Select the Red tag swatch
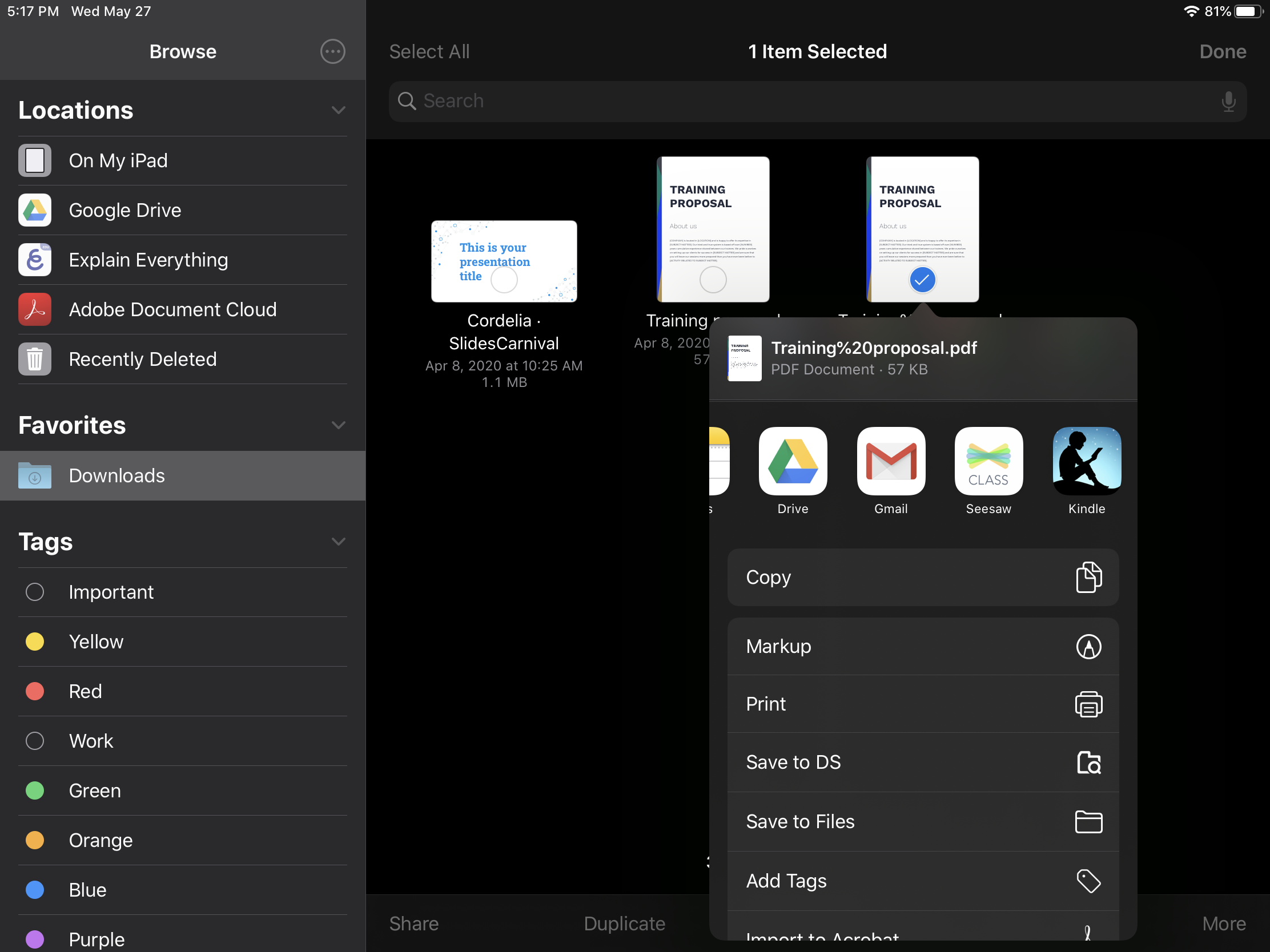The image size is (1270, 952). 34,692
